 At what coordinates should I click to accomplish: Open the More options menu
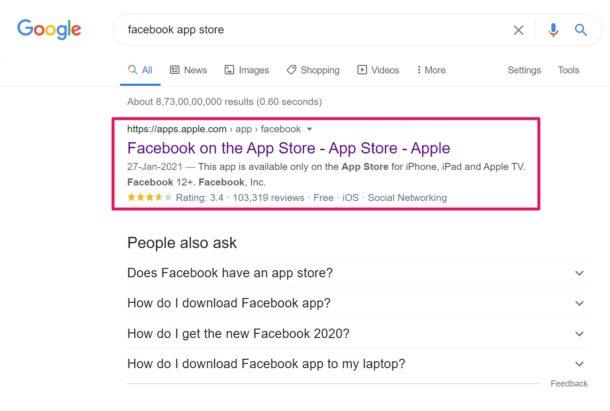point(431,70)
